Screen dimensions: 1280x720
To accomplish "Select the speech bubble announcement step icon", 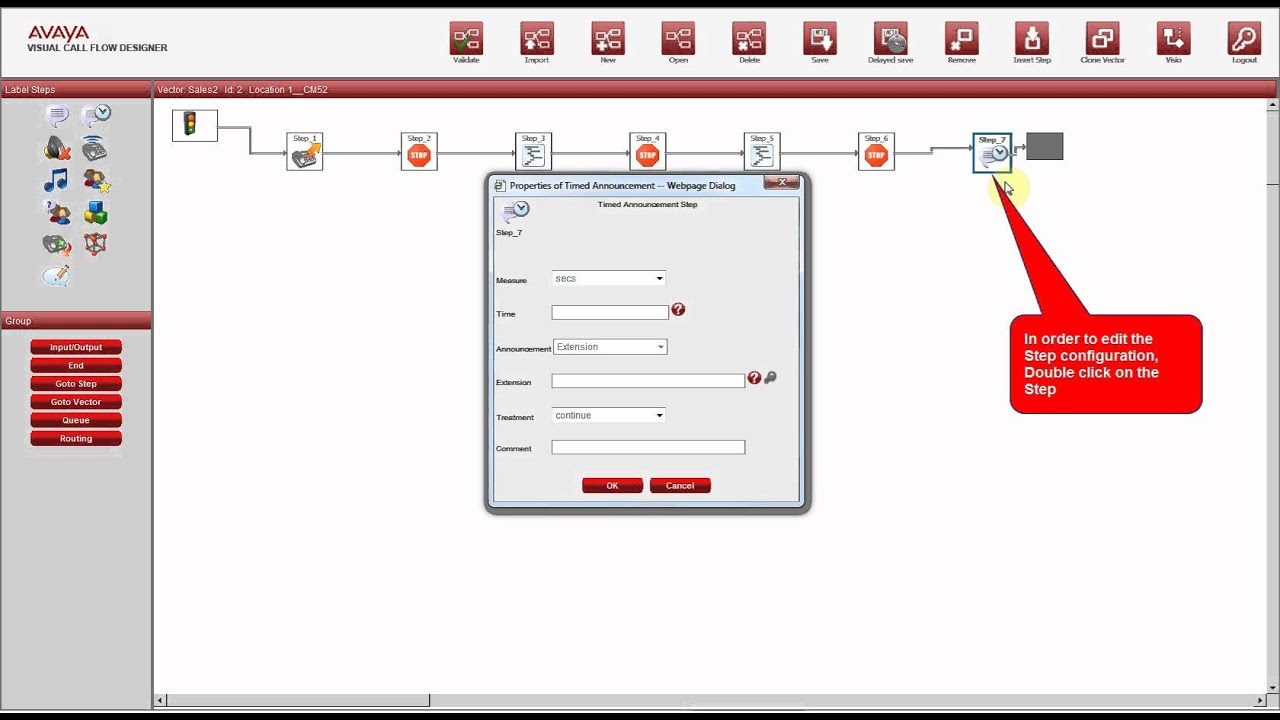I will (57, 117).
